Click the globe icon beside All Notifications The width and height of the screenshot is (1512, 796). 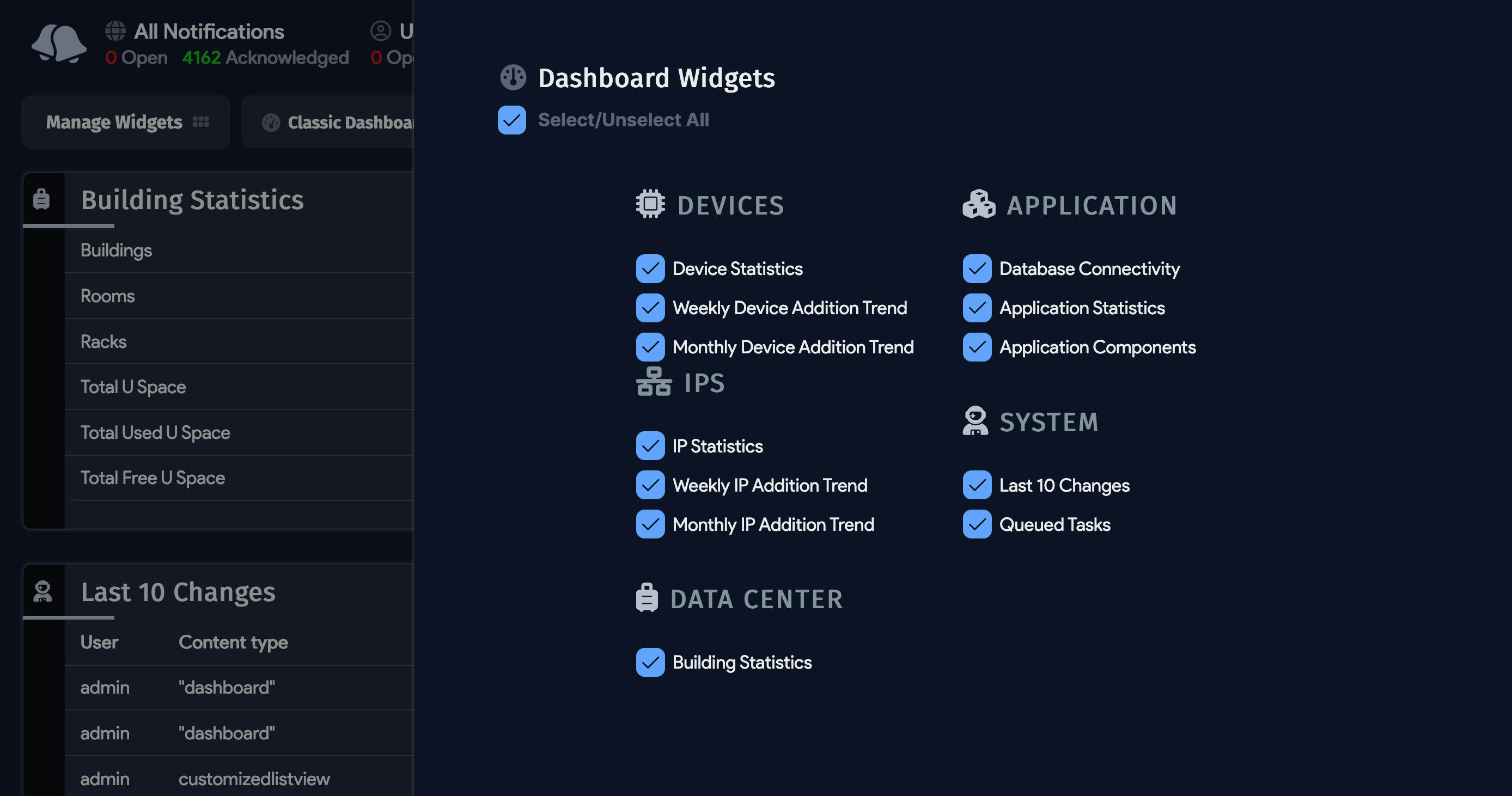point(114,30)
